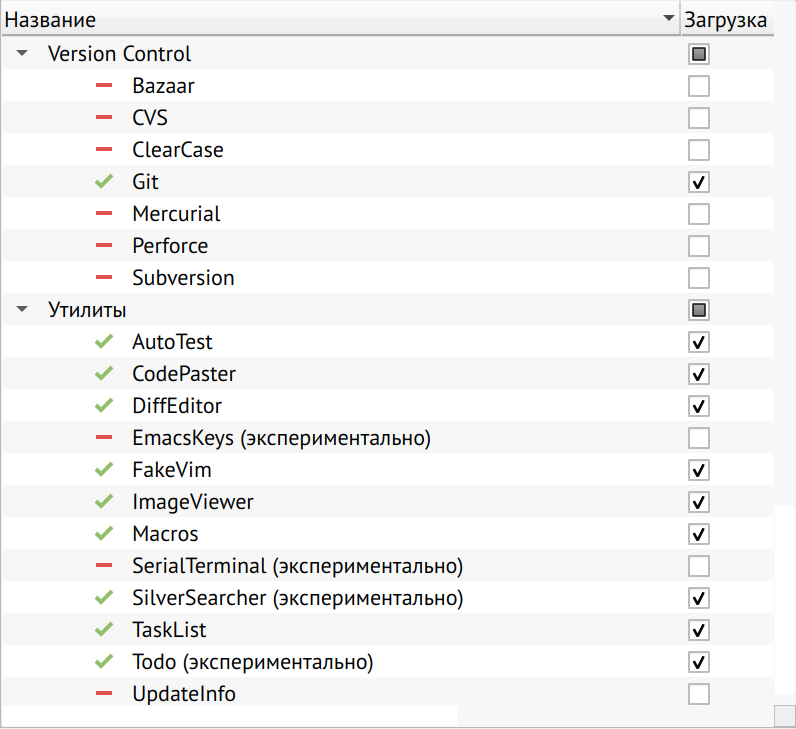Uncheck the ImageViewer load checkbox

699,502
